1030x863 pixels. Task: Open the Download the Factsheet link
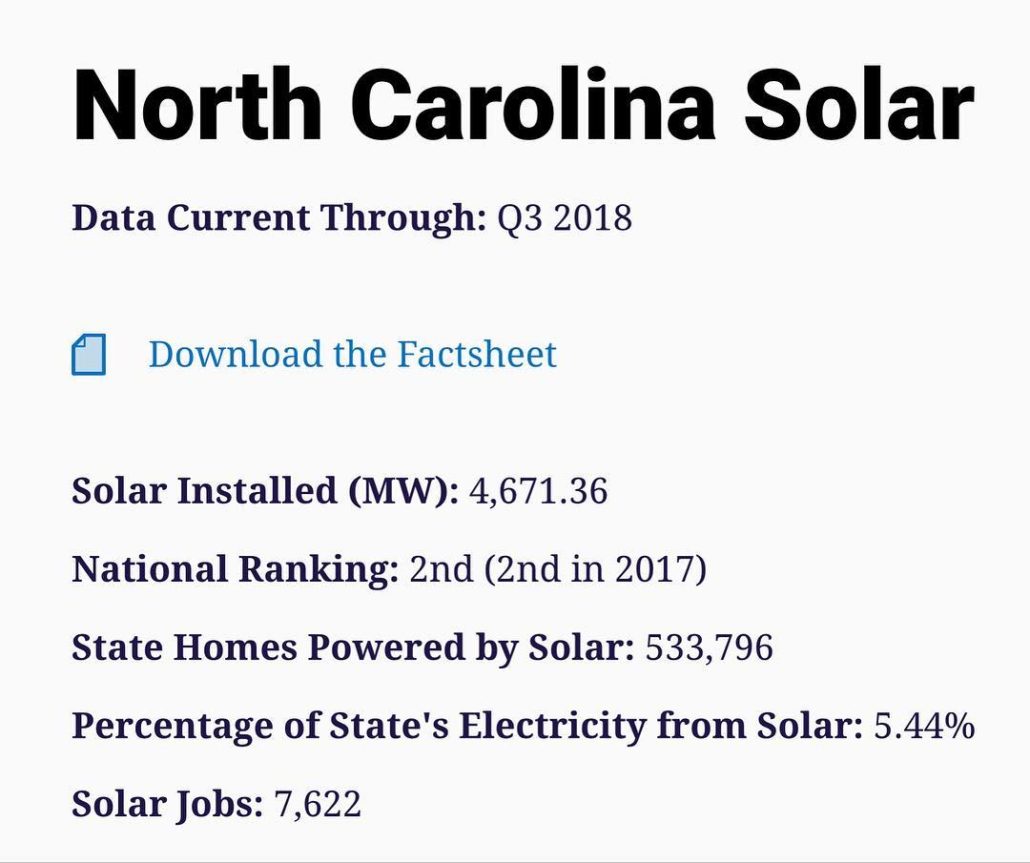coord(352,355)
